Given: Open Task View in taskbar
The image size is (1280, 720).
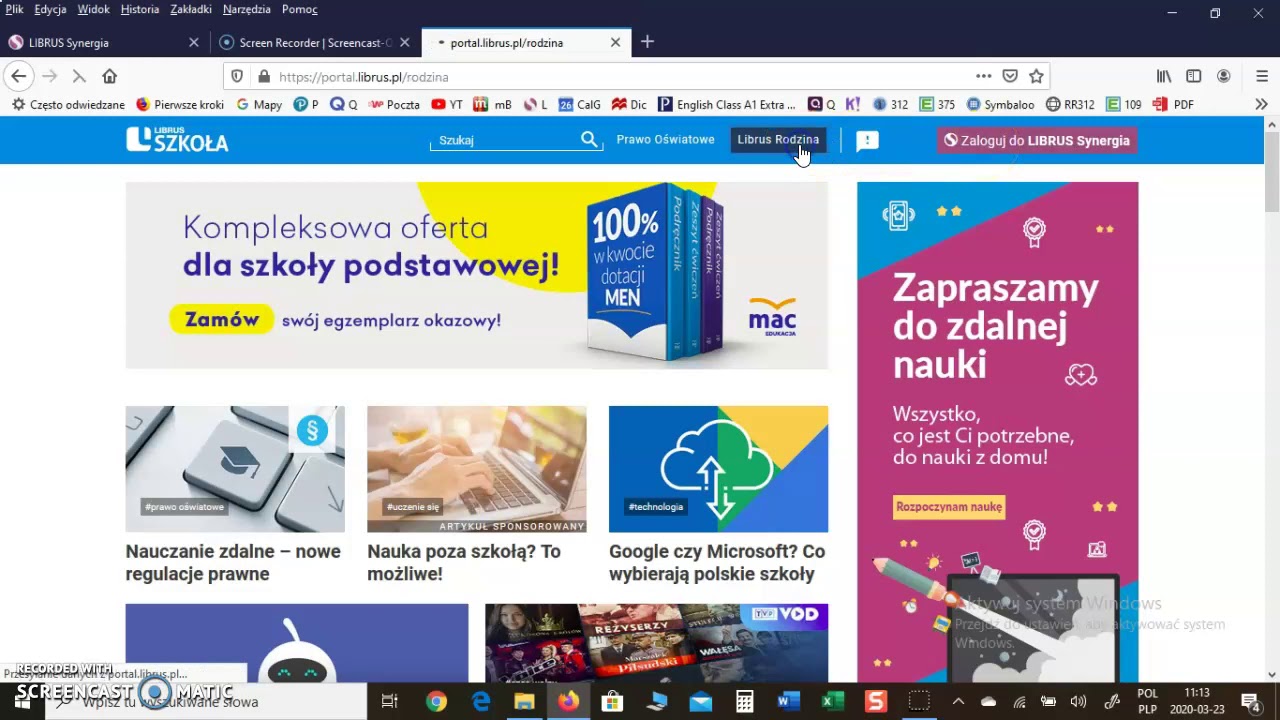Looking at the screenshot, I should pos(390,702).
